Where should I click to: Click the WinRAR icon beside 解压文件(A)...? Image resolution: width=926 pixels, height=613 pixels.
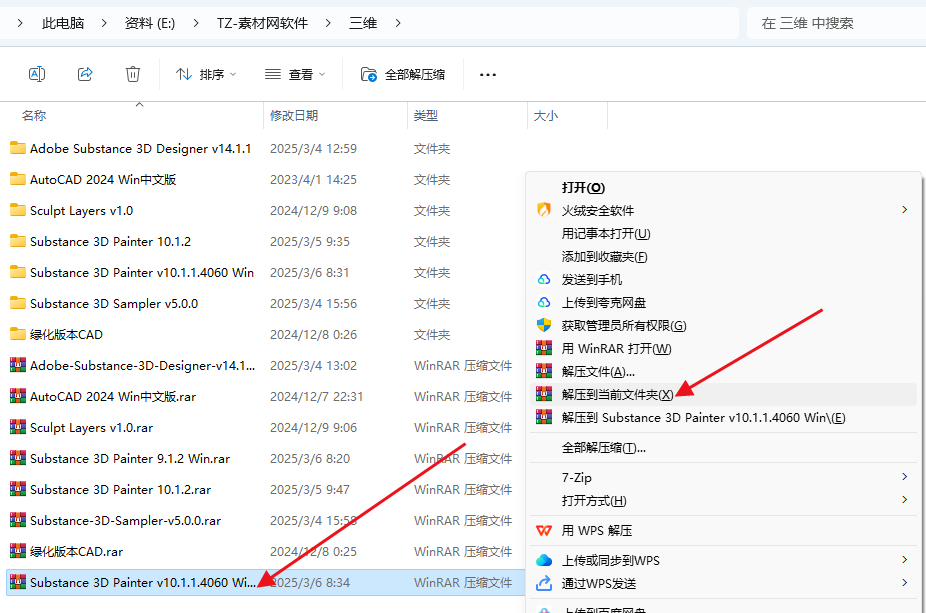click(544, 371)
